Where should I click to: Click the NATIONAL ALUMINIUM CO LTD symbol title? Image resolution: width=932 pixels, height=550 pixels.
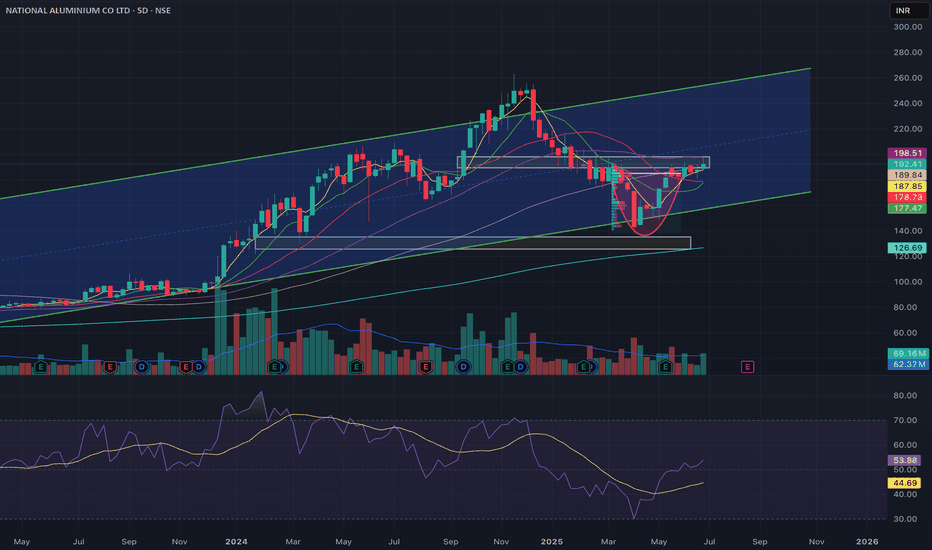click(x=88, y=10)
